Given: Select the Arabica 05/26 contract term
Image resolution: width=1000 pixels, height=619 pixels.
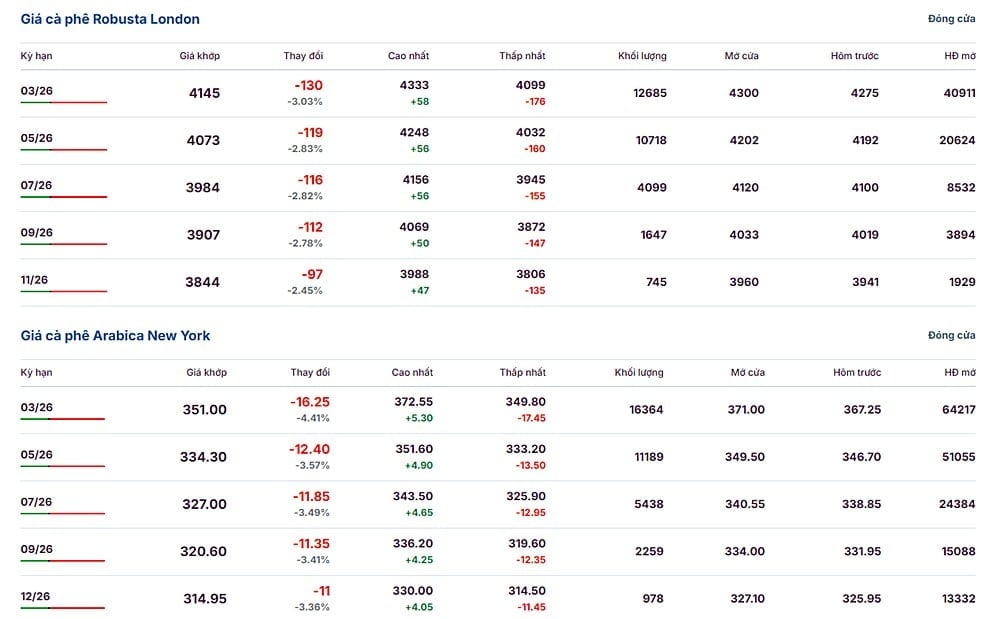Looking at the screenshot, I should point(36,454).
